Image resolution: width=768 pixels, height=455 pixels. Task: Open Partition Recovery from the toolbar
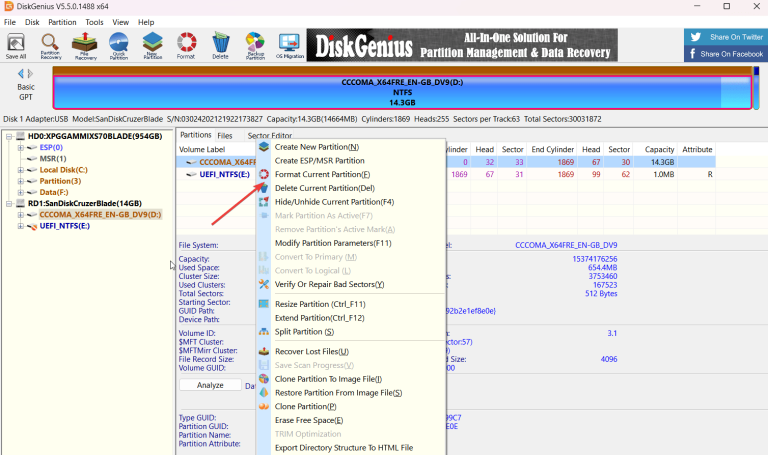50,46
